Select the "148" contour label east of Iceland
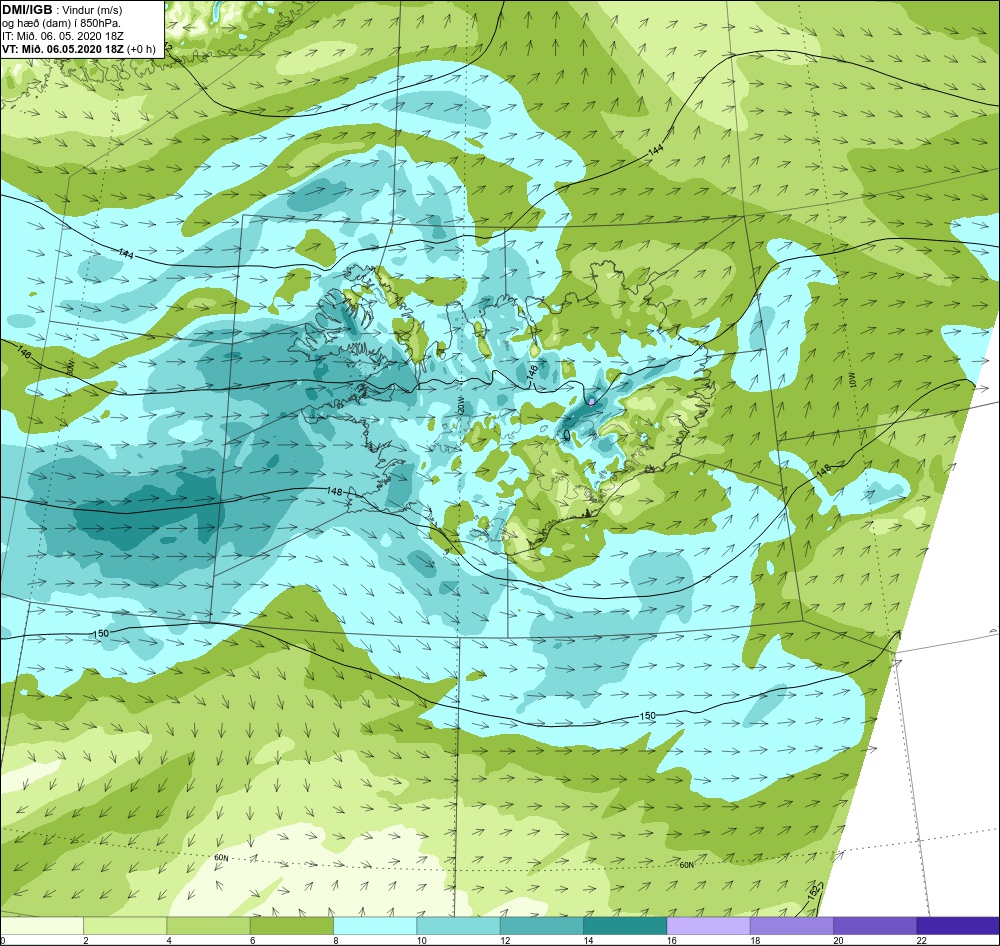The image size is (1000, 946). [x=823, y=471]
